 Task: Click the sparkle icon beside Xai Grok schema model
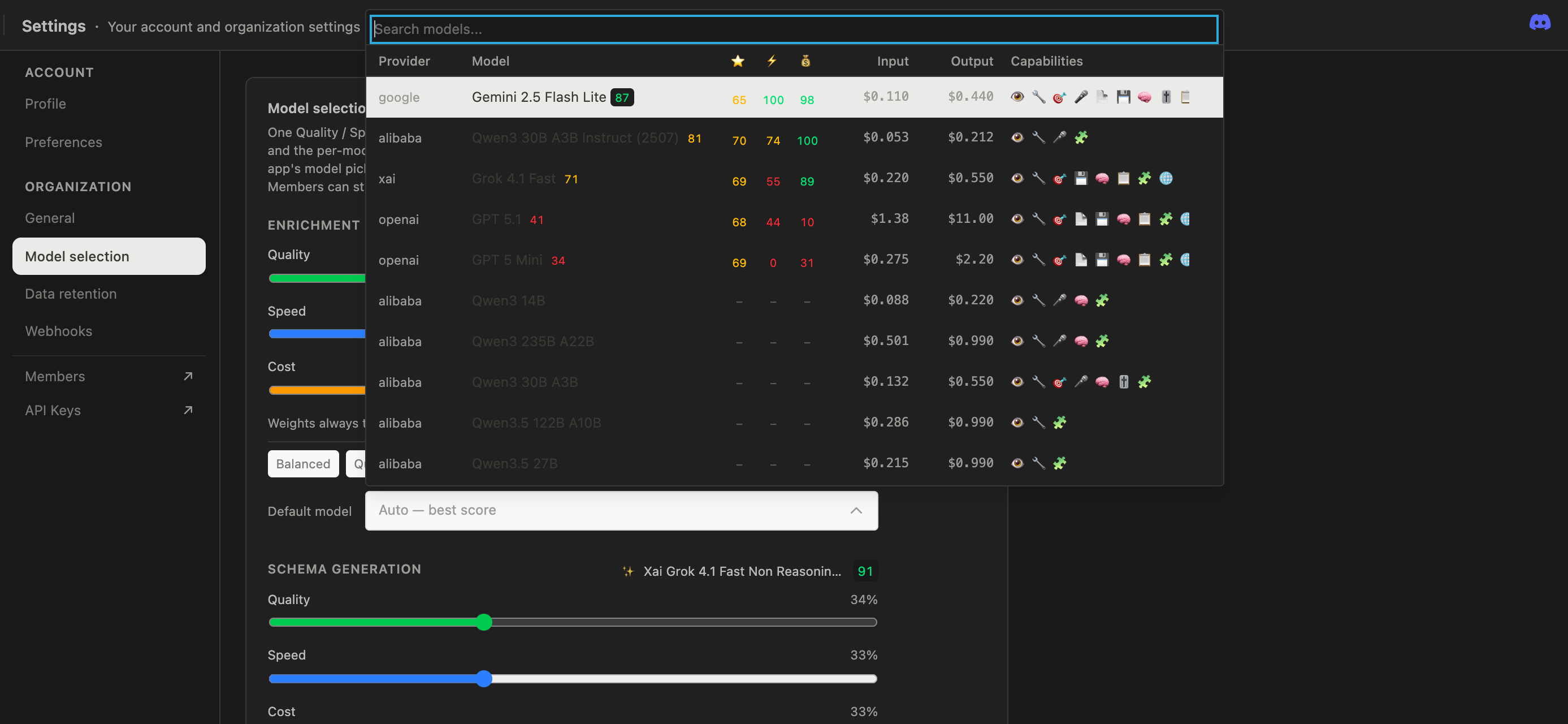pos(628,571)
